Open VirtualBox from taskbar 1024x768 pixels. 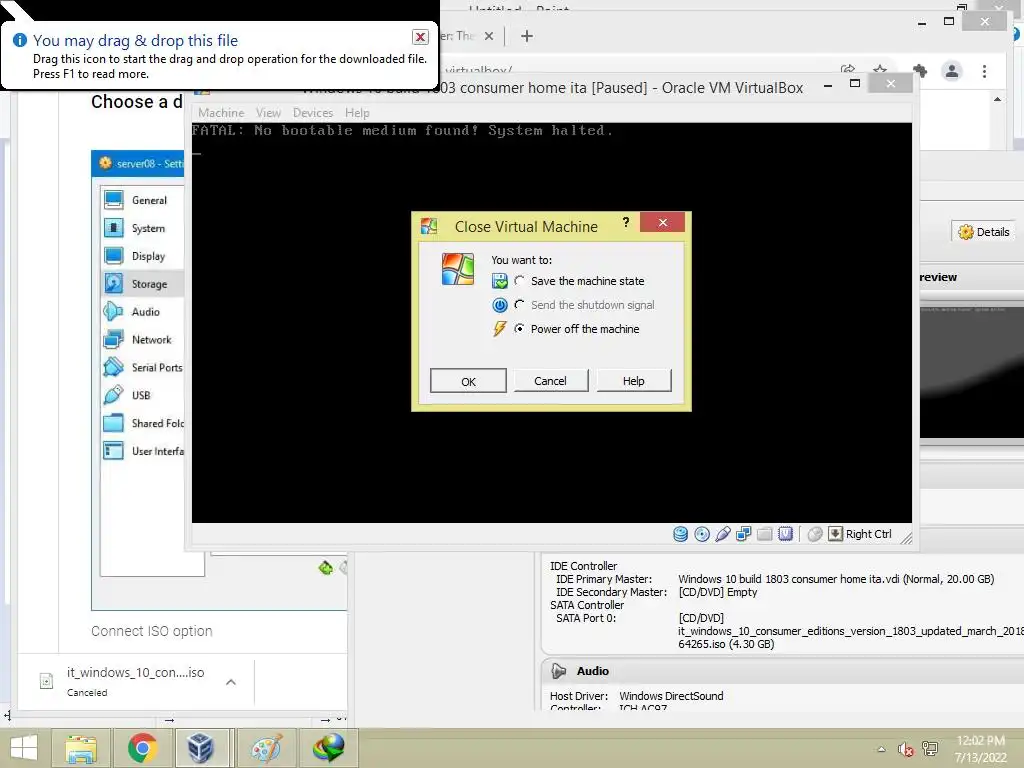point(201,748)
